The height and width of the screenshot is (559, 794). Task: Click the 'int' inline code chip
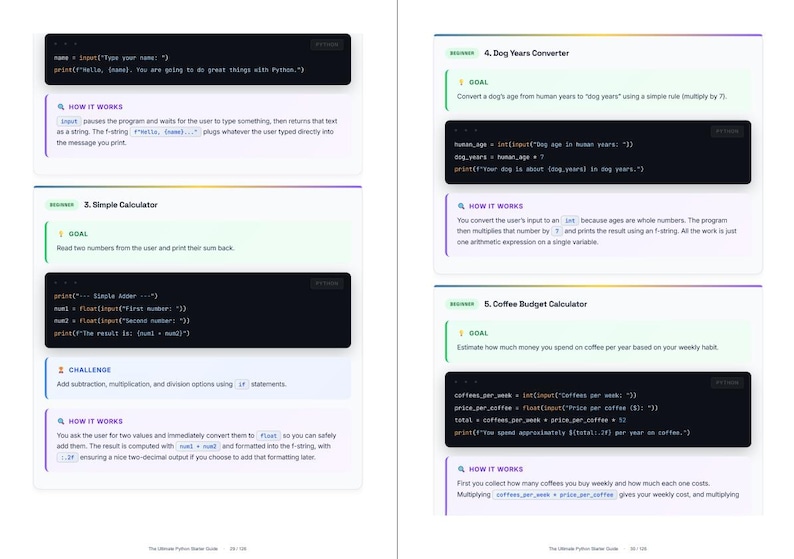tap(570, 221)
